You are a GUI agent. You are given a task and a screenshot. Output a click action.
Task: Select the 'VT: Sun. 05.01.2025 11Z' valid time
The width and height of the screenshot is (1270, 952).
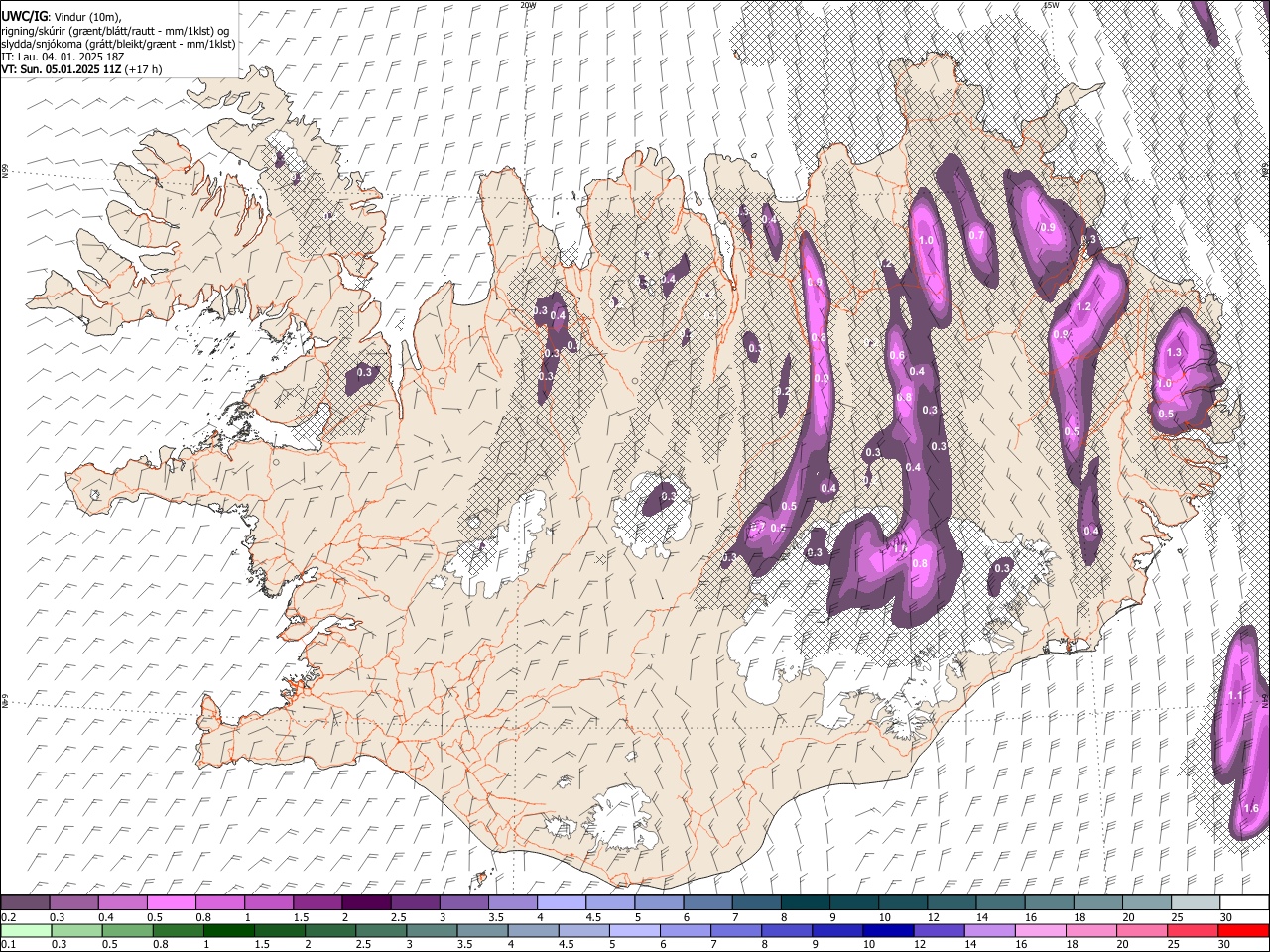pyautogui.click(x=61, y=69)
